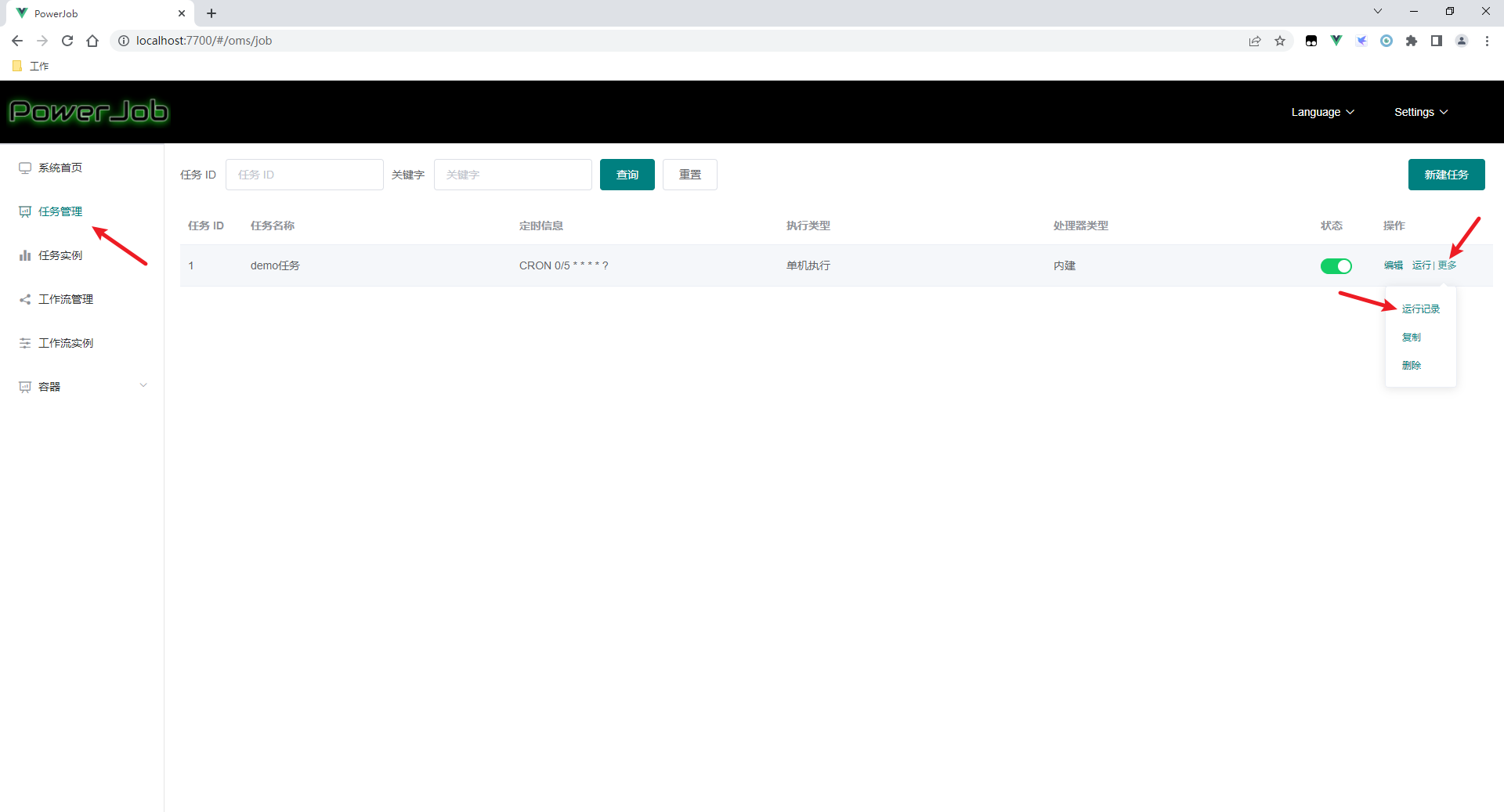Click the browser forward arrow
This screenshot has height=812, width=1504.
click(x=42, y=41)
